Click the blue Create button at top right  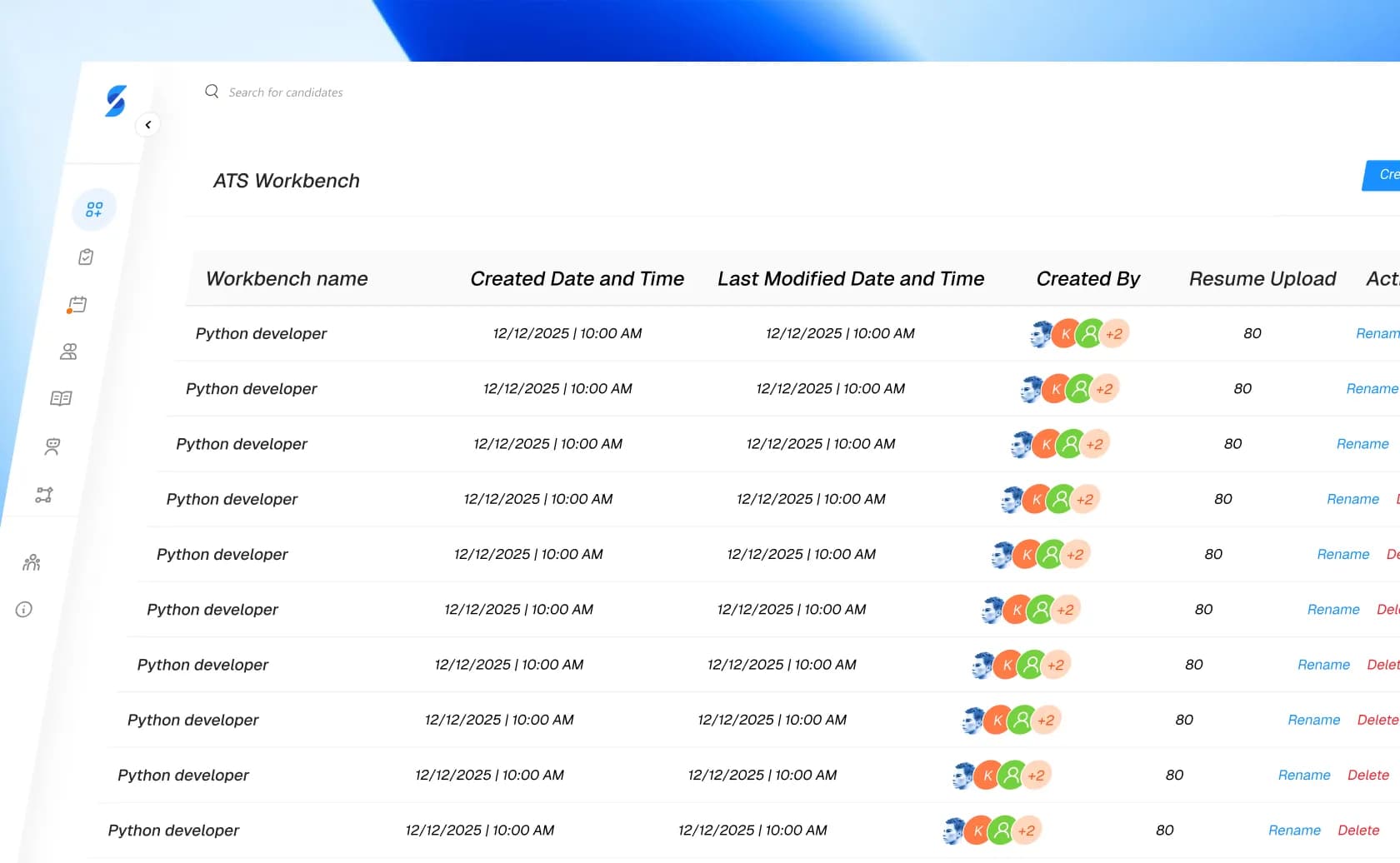click(x=1383, y=175)
